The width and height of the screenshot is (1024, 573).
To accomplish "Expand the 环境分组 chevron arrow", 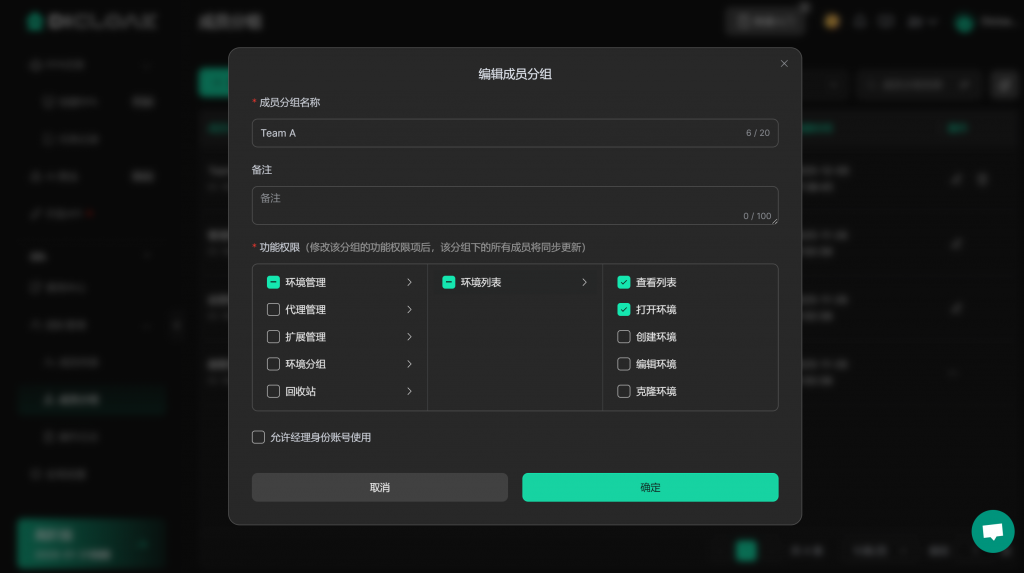I will click(409, 364).
